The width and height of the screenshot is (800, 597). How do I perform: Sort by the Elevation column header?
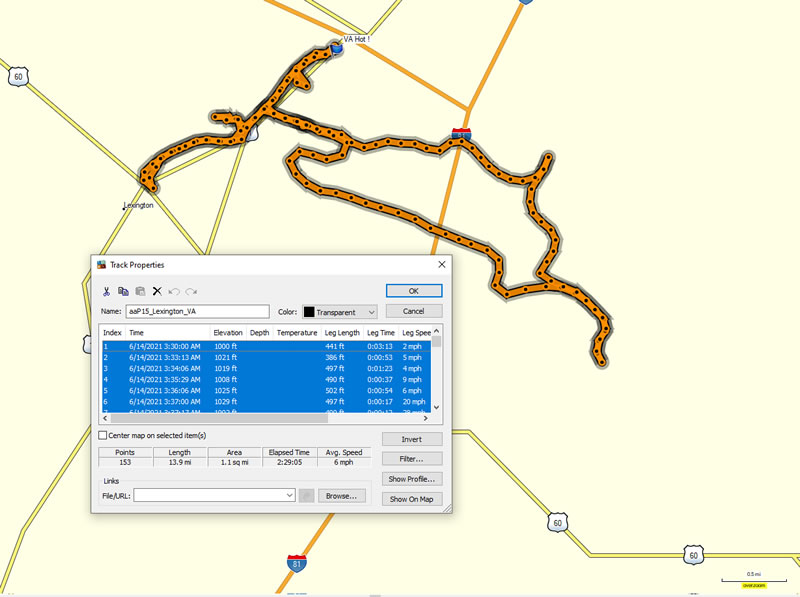(x=228, y=333)
